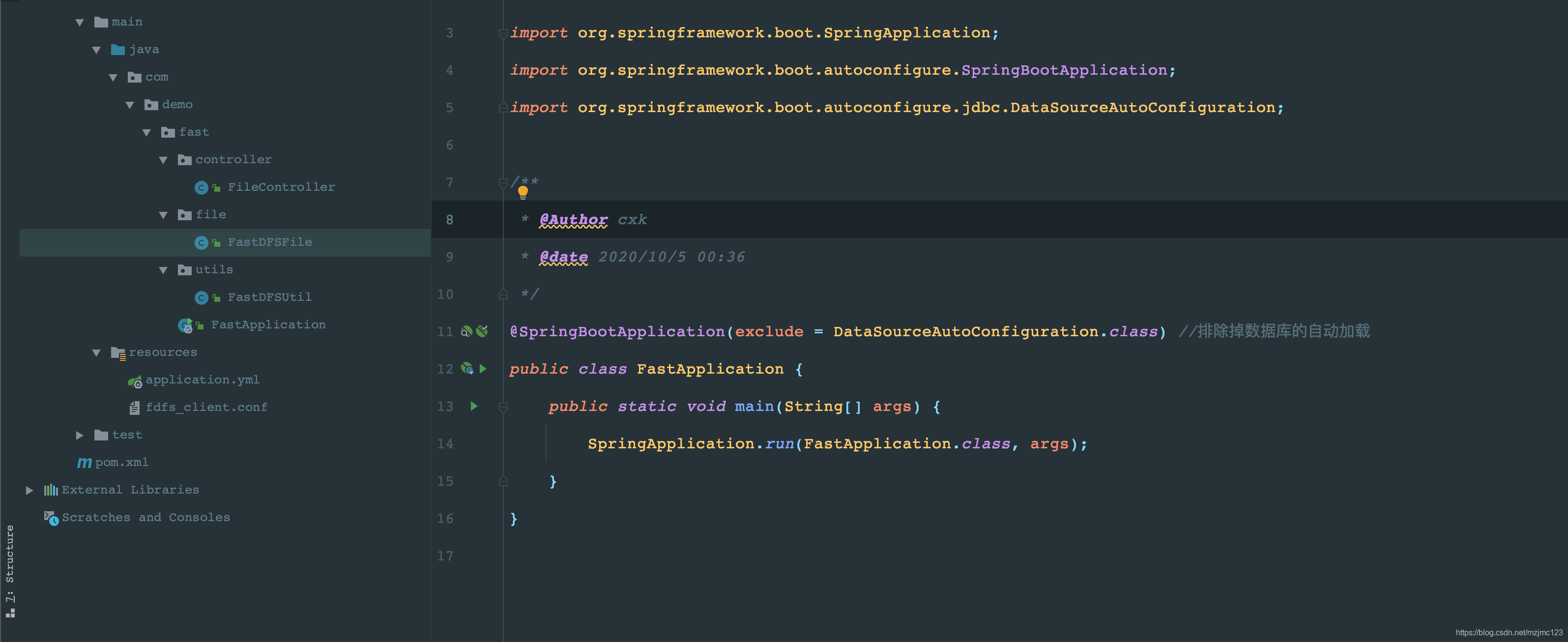Click the @date tag on line 9

[x=564, y=258]
